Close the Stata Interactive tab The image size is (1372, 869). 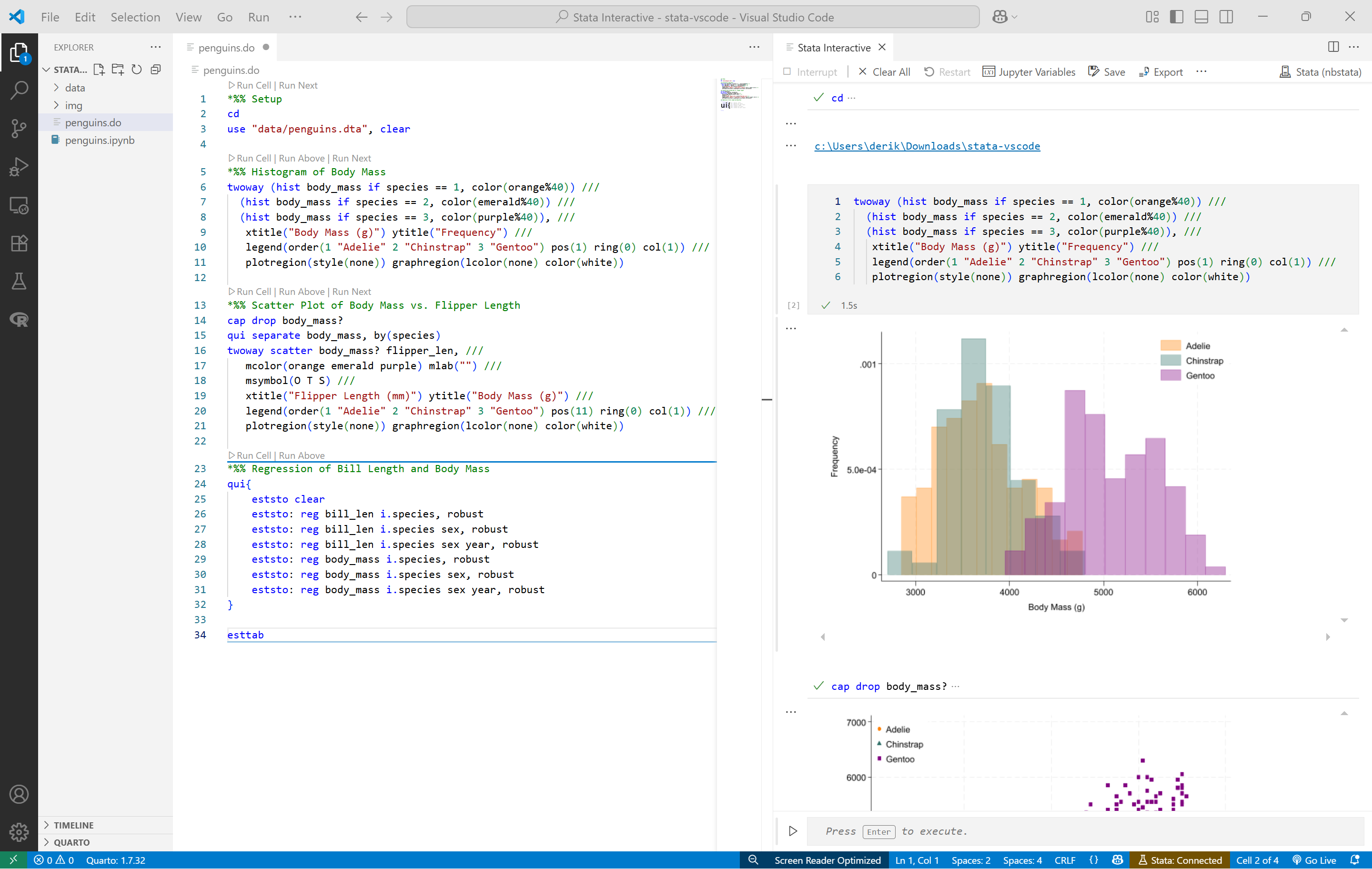tap(882, 47)
